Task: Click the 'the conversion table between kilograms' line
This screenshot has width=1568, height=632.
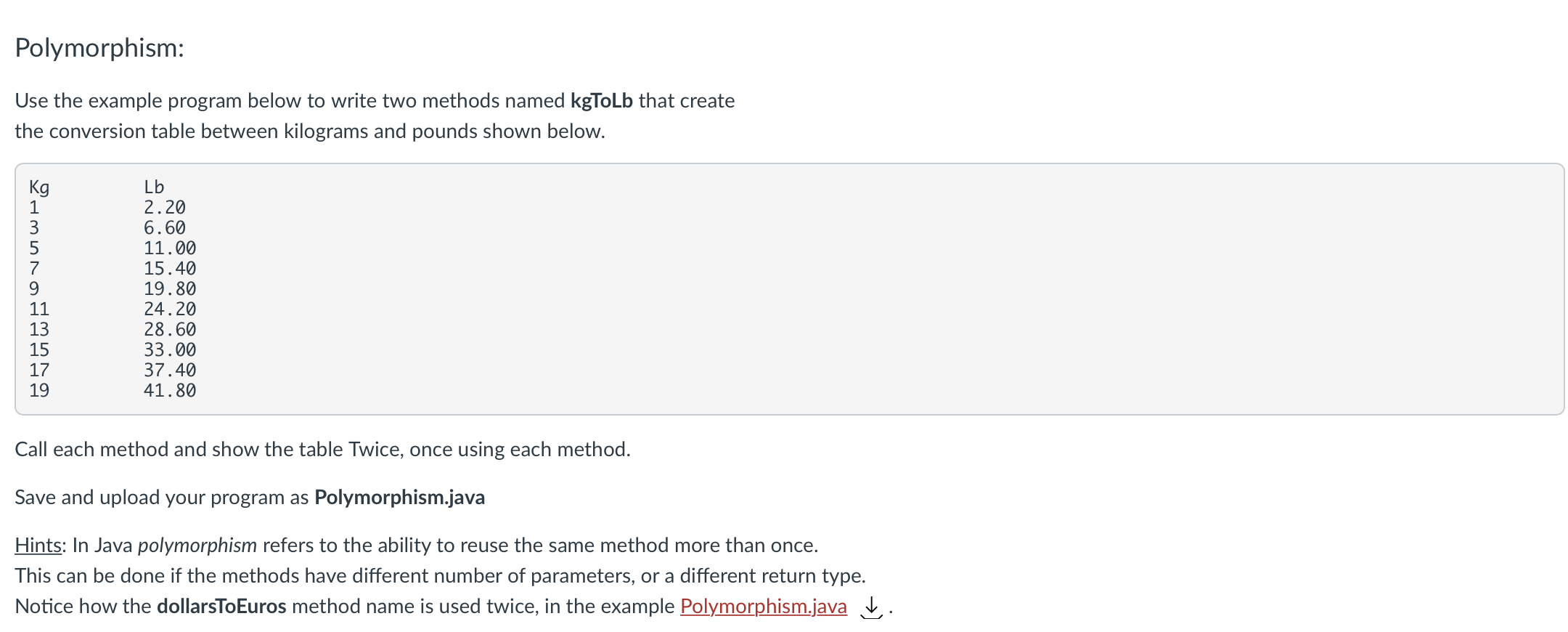Action: 310,131
